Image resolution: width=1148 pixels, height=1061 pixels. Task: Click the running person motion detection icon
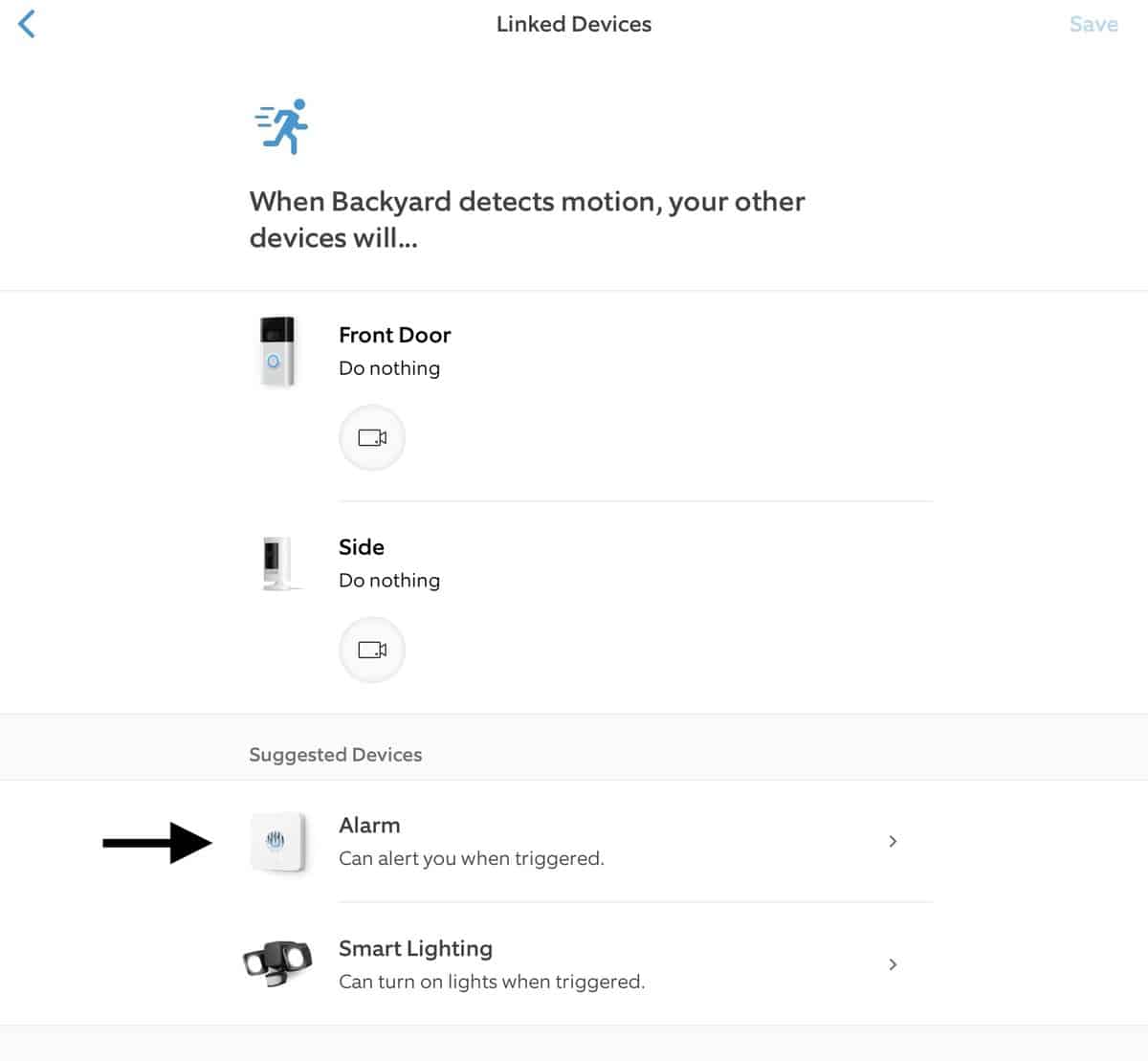[282, 125]
